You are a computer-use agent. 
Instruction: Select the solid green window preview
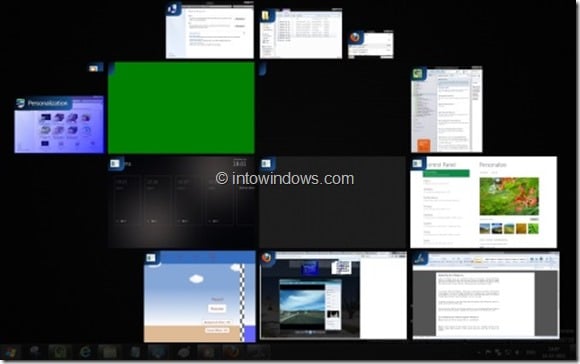click(x=181, y=108)
